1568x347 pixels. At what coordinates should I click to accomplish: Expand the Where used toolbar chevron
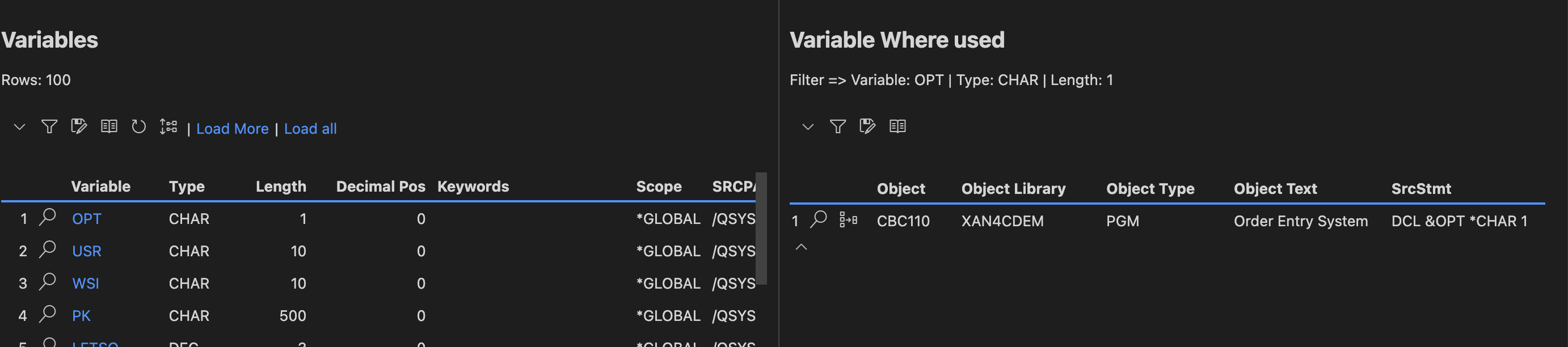tap(808, 127)
